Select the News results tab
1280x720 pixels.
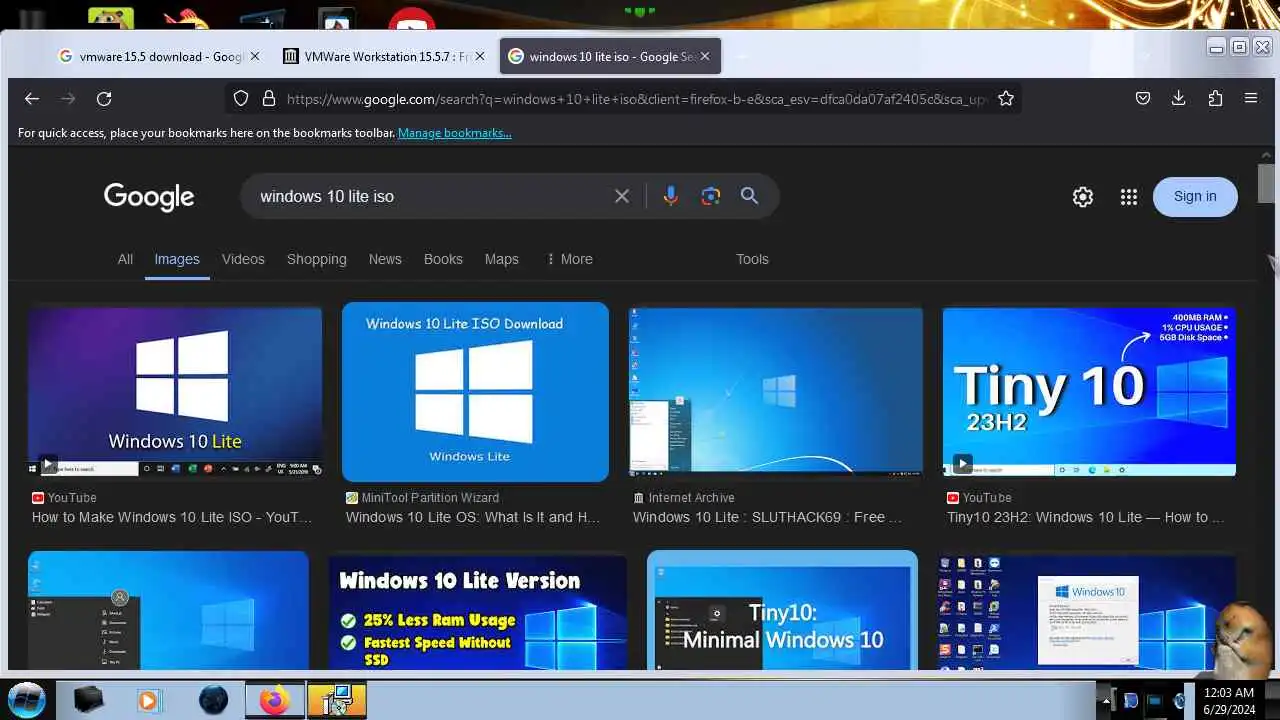tap(385, 259)
